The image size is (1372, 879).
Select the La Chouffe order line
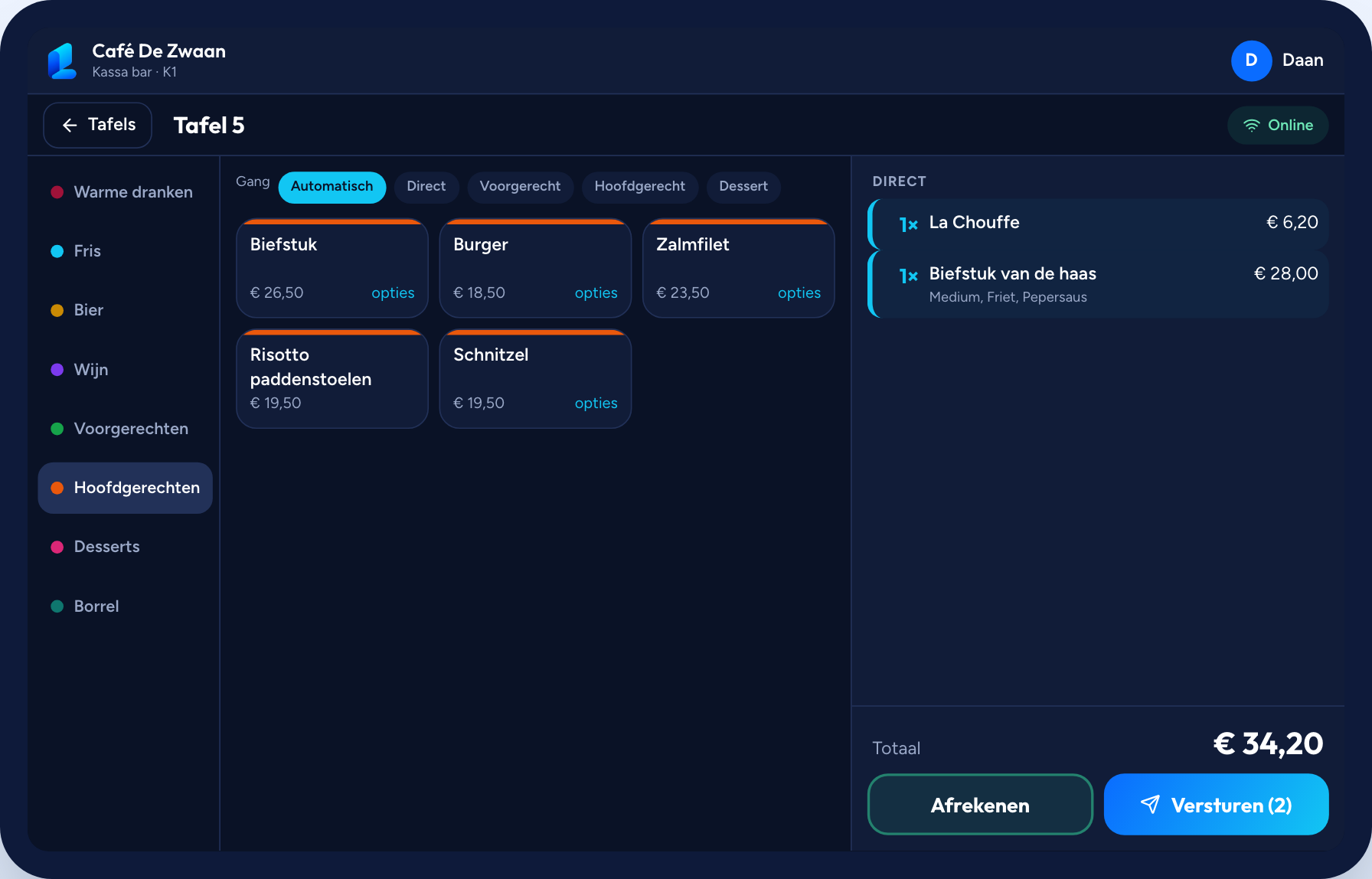pos(1098,224)
